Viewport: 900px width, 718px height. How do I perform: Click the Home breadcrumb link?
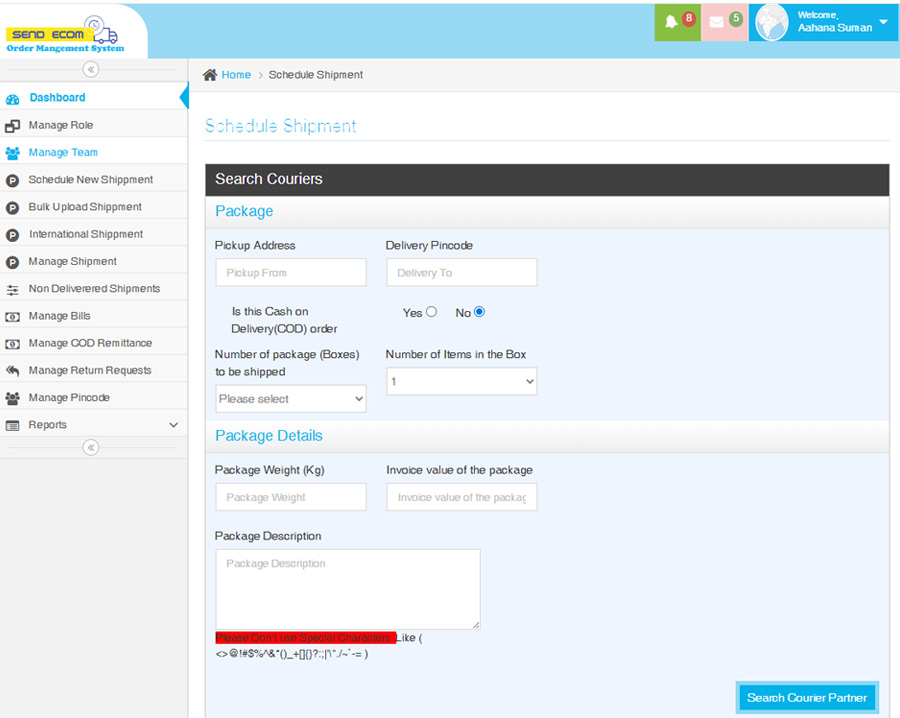tap(236, 75)
